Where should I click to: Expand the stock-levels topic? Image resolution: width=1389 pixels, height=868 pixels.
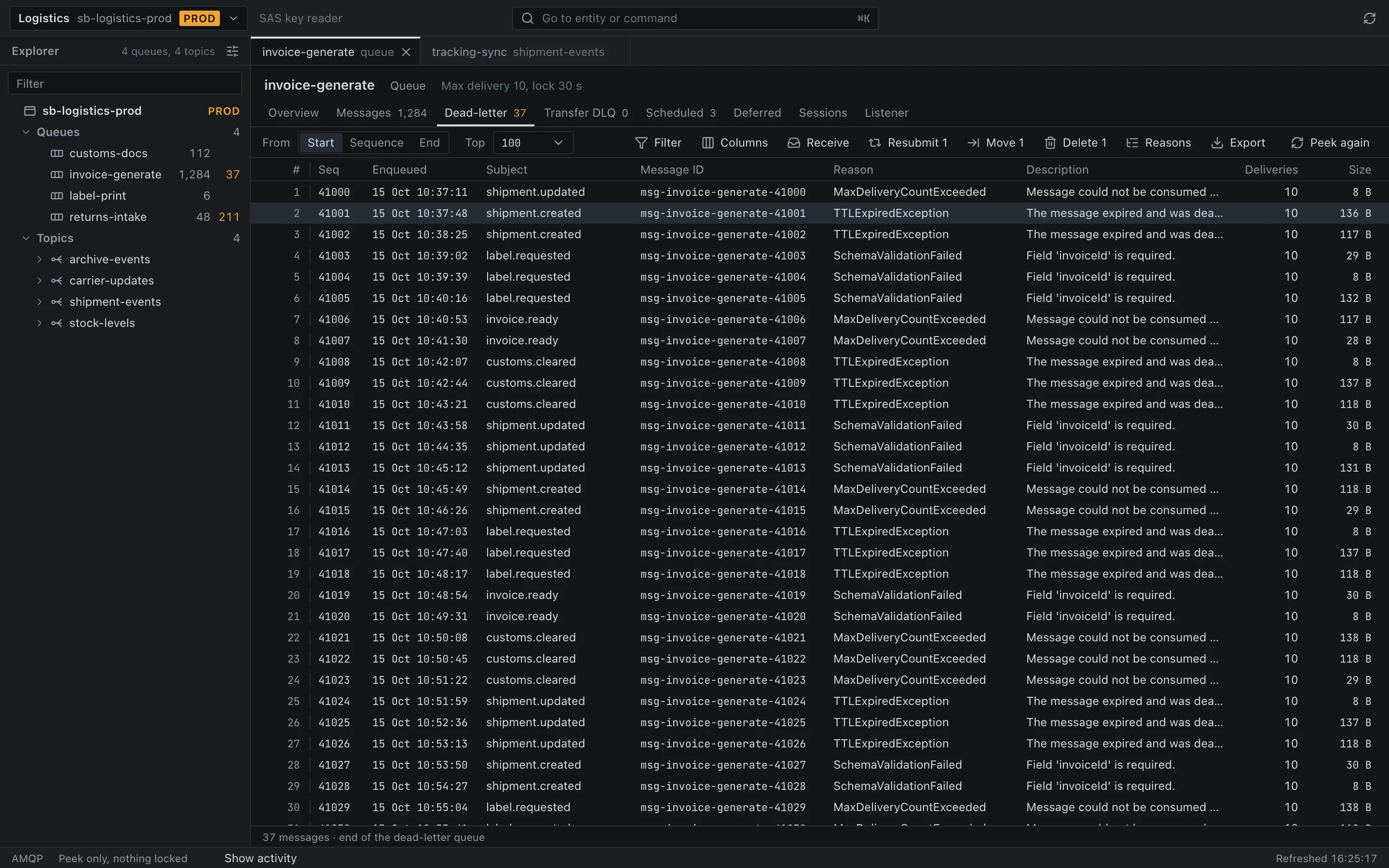pyautogui.click(x=39, y=323)
